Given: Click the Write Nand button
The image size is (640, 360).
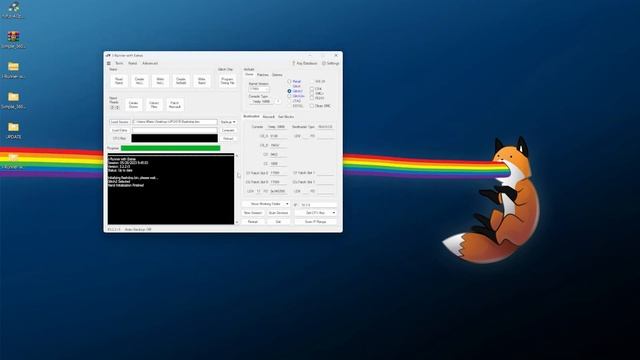Looking at the screenshot, I should [202, 81].
